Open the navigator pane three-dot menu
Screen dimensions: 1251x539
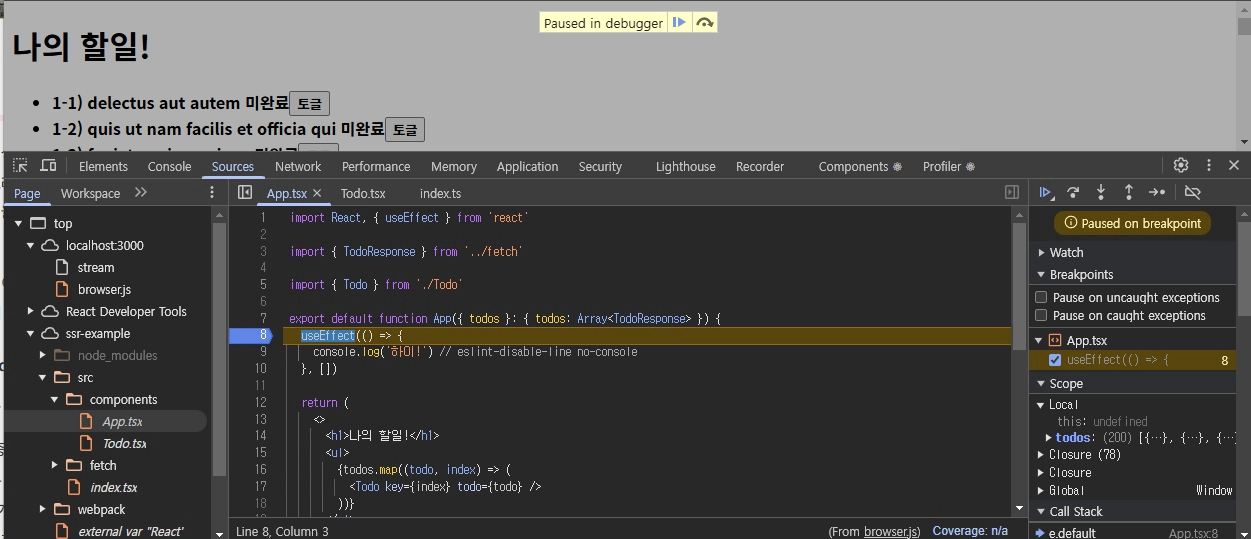(212, 192)
